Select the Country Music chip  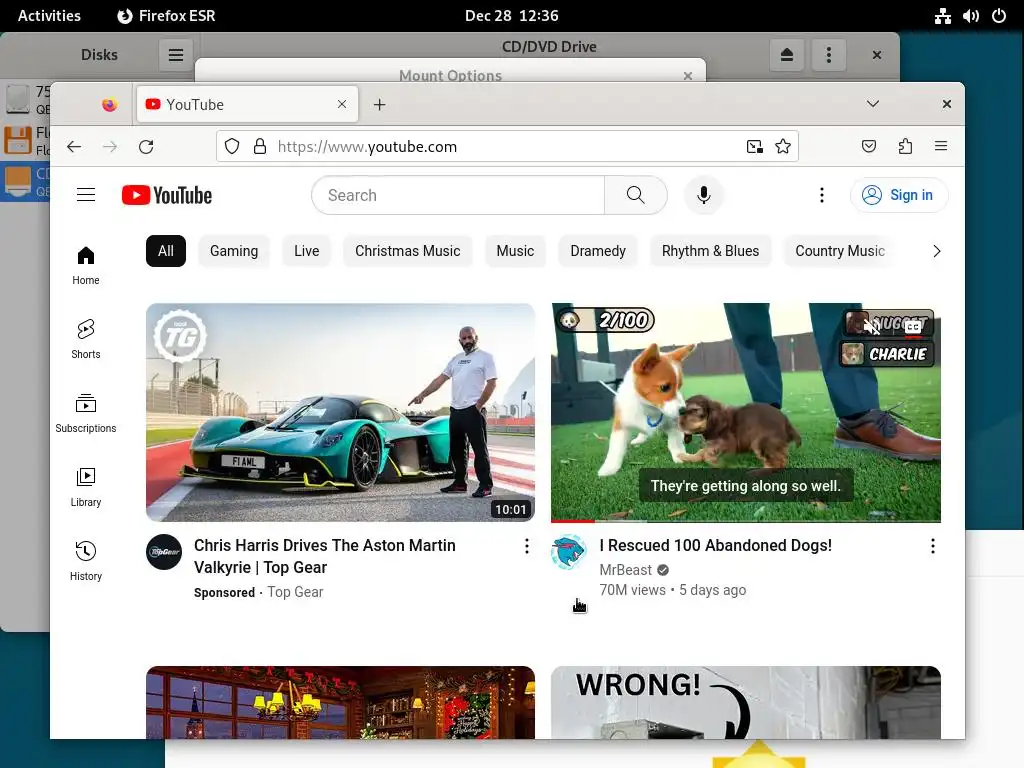point(840,251)
